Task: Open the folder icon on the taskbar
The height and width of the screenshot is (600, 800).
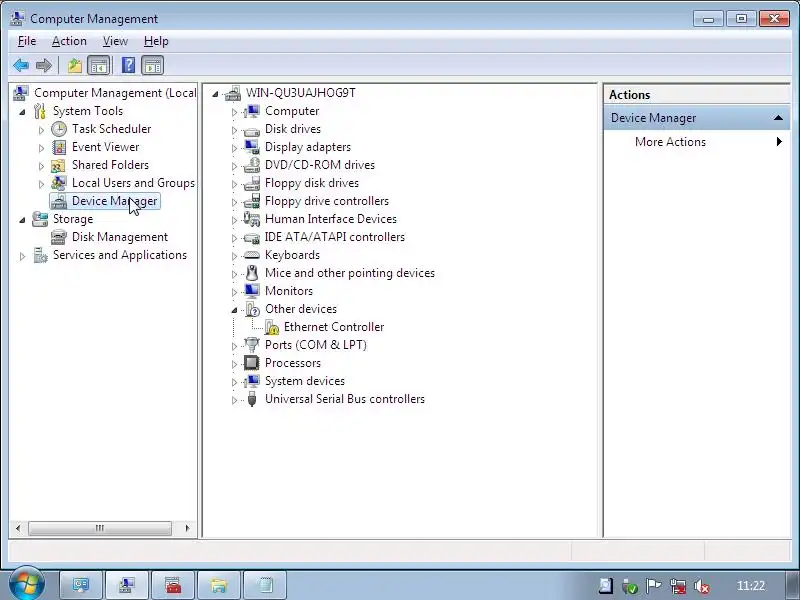Action: 218,585
